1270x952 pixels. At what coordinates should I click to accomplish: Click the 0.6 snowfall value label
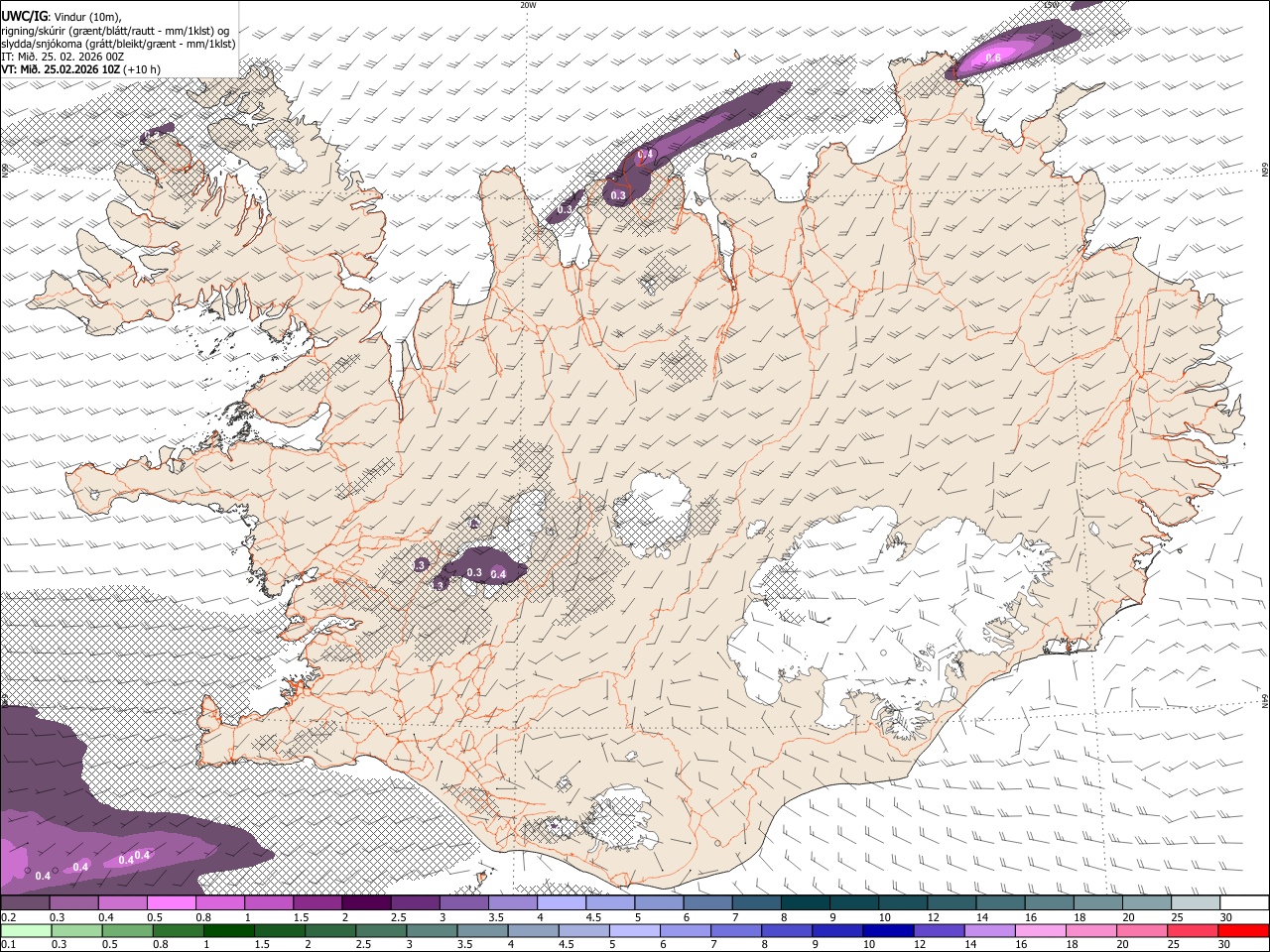click(993, 59)
